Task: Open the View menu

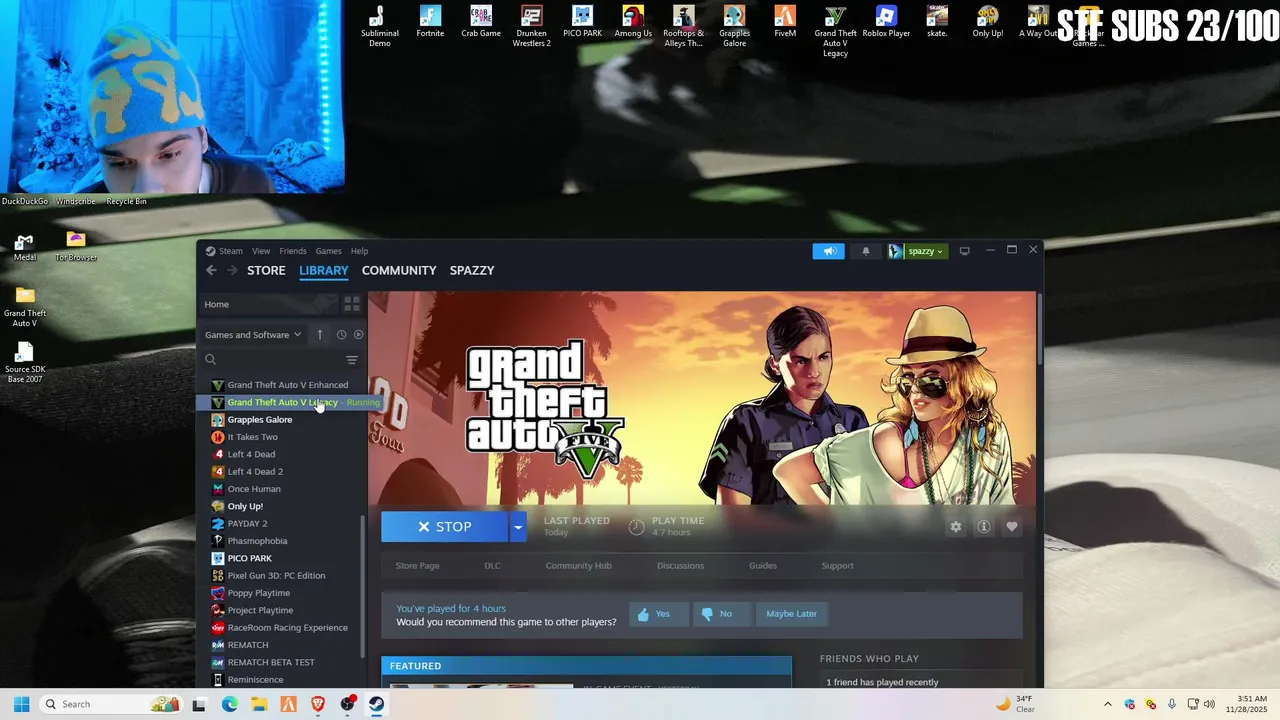Action: point(261,251)
